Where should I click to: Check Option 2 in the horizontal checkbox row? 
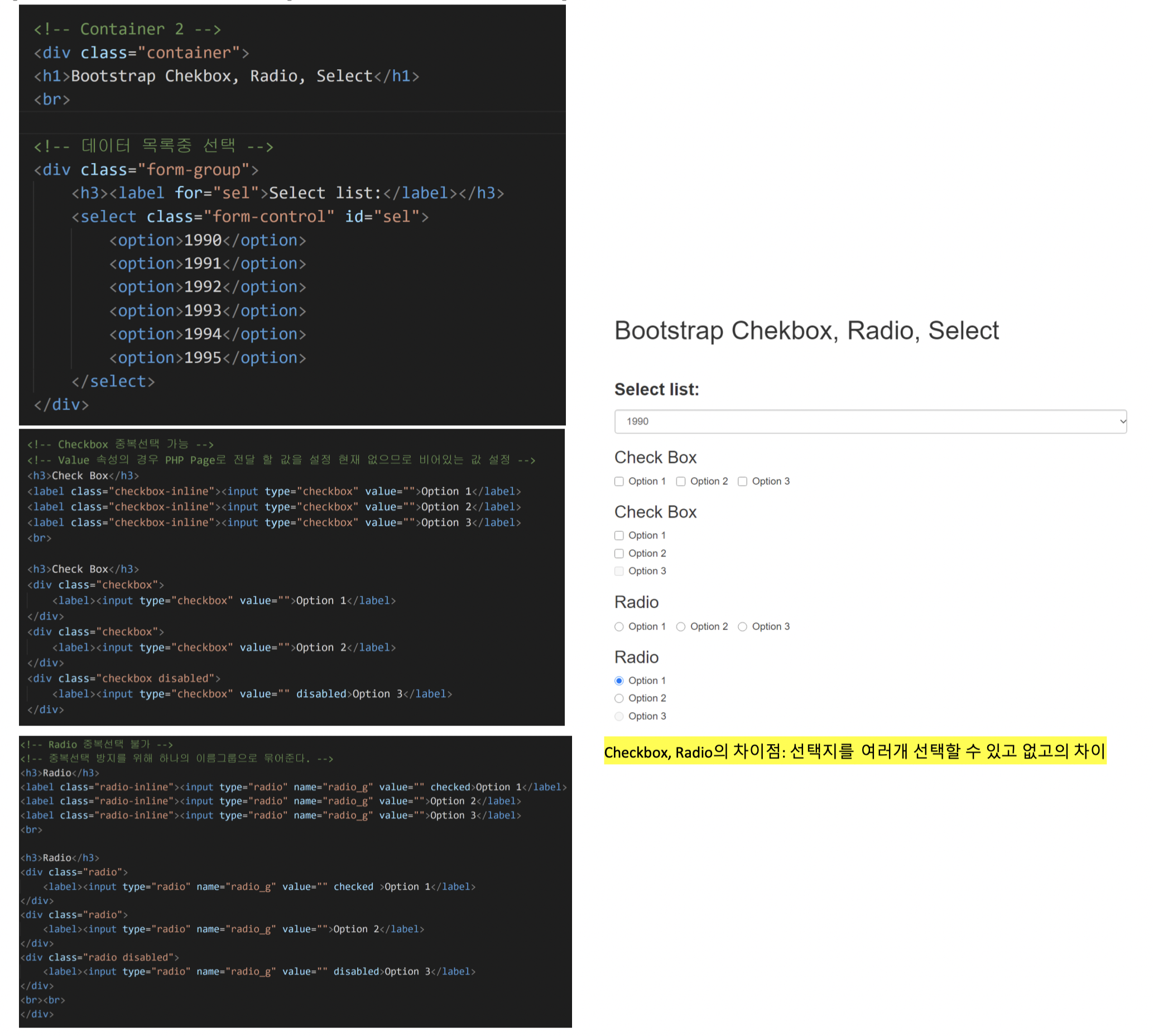(x=681, y=482)
